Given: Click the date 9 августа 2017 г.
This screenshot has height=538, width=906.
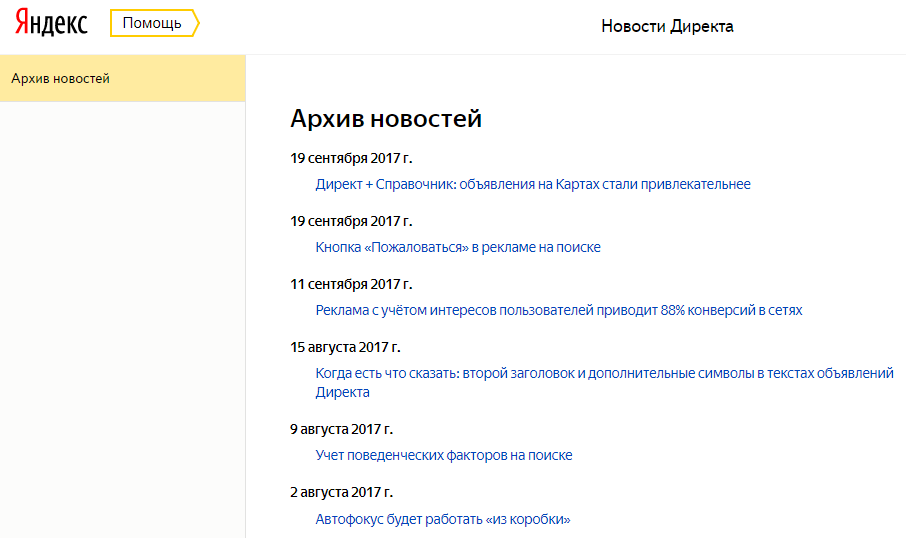Looking at the screenshot, I should [341, 429].
